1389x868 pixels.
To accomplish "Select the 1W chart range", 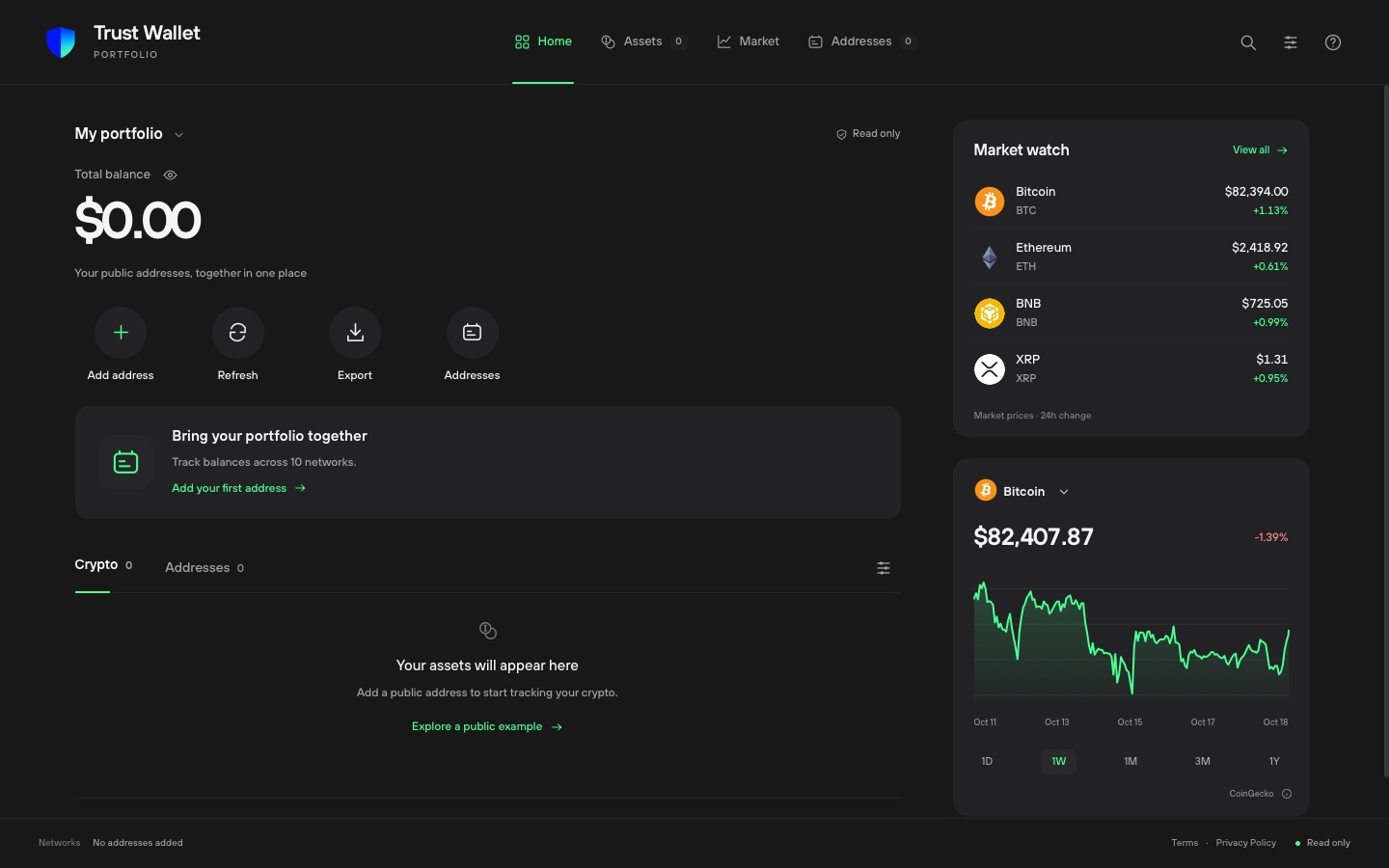I will pyautogui.click(x=1059, y=761).
